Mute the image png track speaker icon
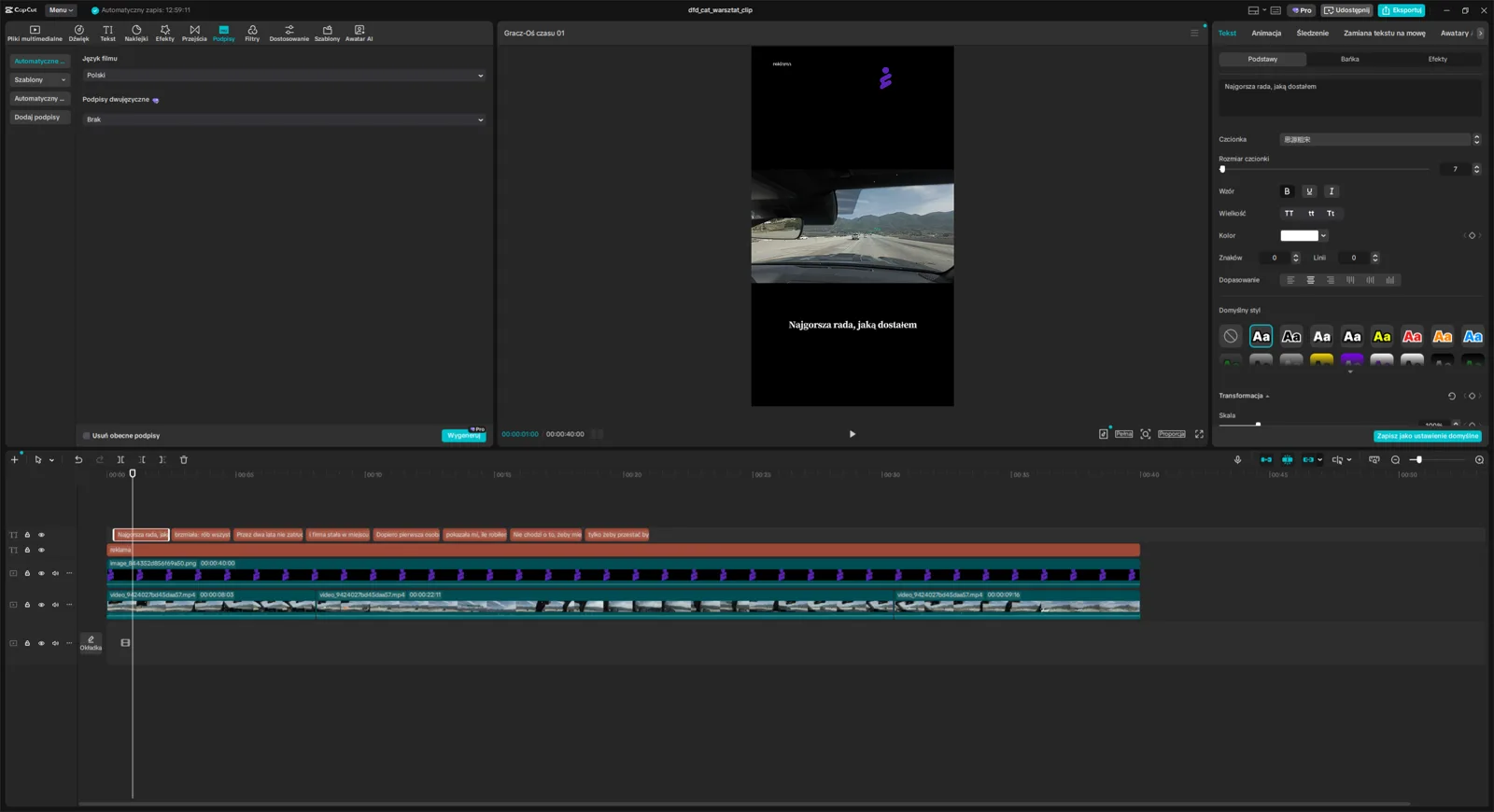Viewport: 1494px width, 812px height. (55, 573)
